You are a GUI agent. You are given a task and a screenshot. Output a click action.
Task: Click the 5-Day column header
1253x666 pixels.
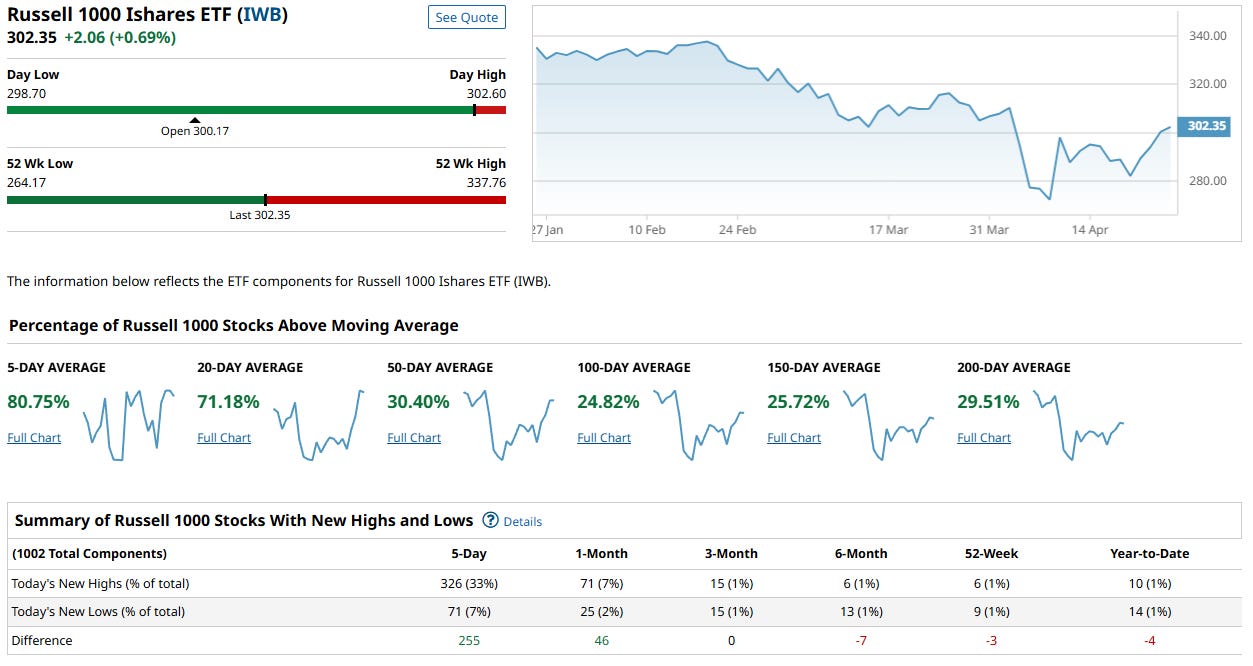click(469, 553)
